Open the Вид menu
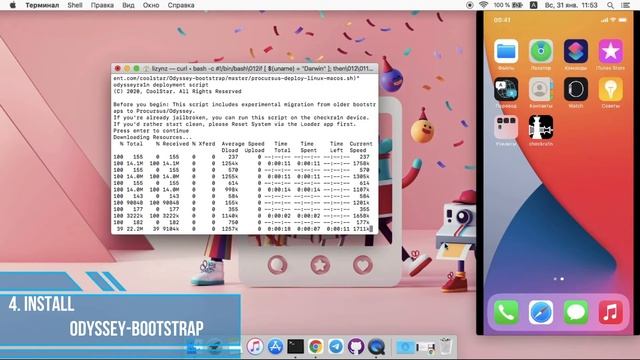 coord(128,5)
